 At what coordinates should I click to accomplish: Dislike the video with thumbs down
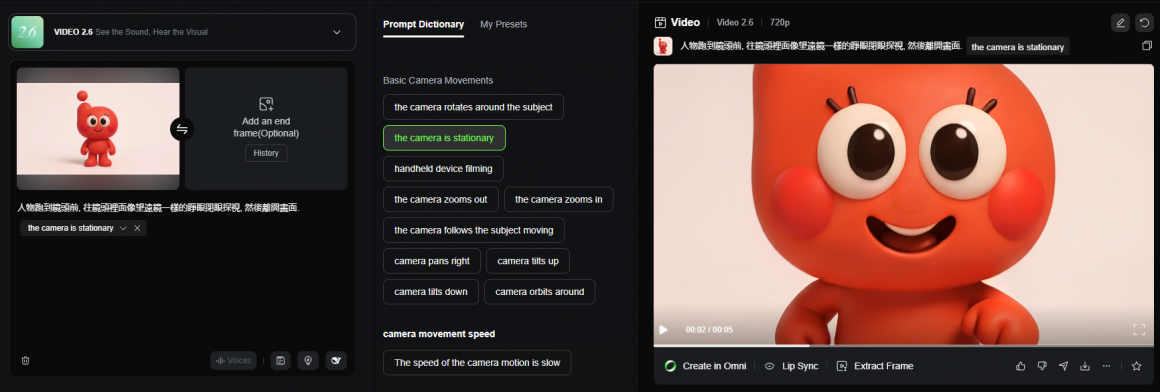click(1042, 366)
